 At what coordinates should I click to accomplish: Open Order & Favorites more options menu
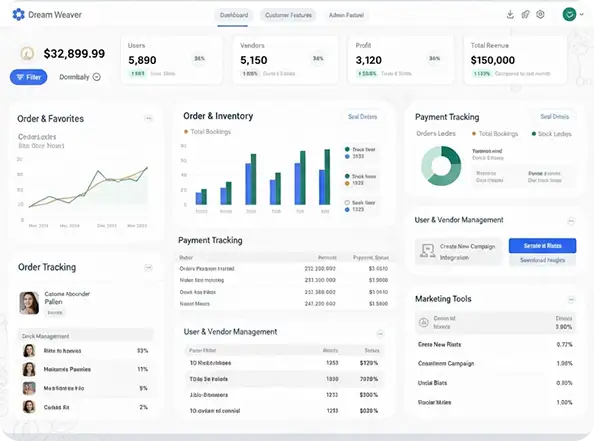148,118
